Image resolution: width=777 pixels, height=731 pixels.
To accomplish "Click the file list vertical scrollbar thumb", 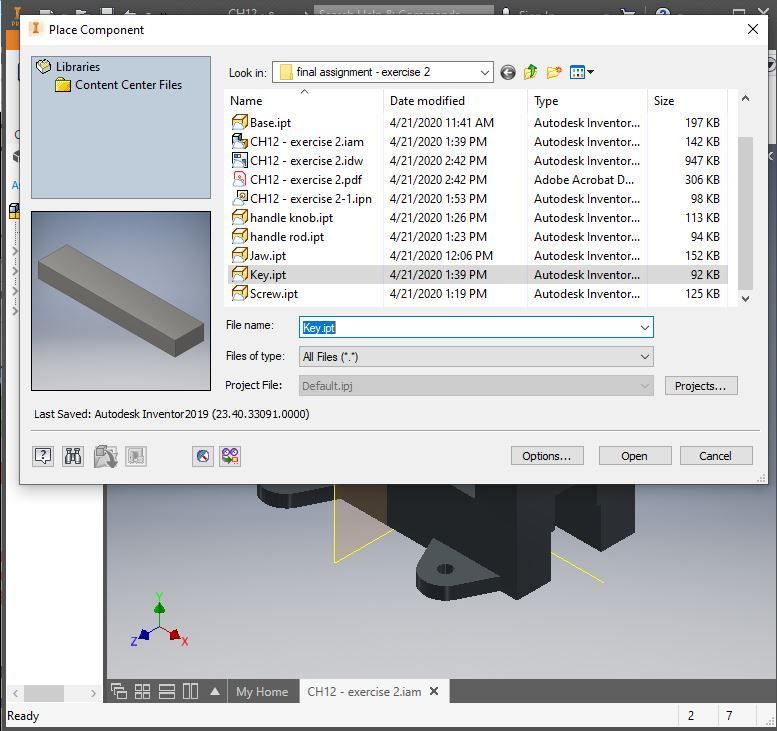I will (745, 213).
